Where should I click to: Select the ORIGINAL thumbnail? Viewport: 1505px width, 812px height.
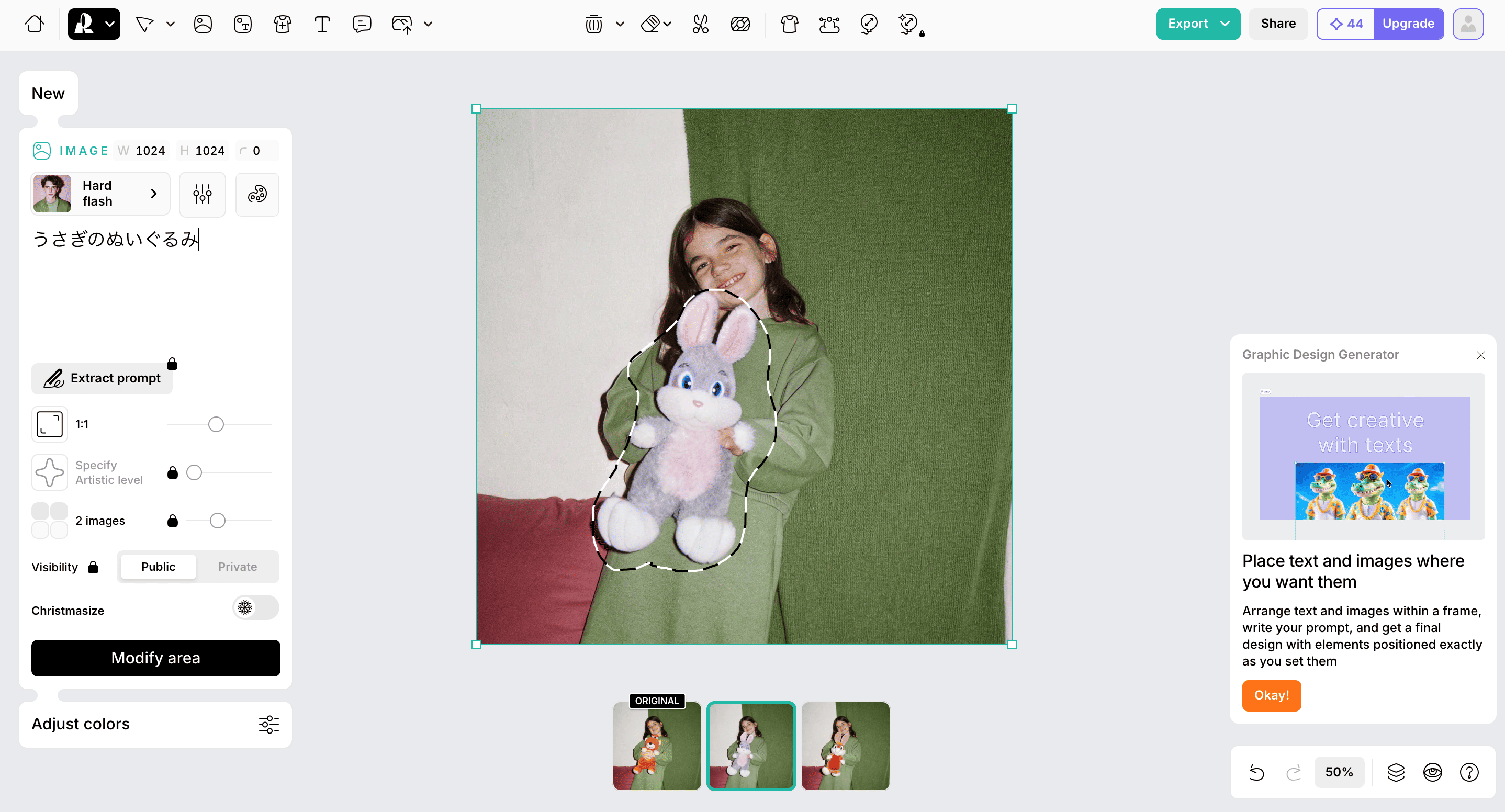tap(657, 746)
